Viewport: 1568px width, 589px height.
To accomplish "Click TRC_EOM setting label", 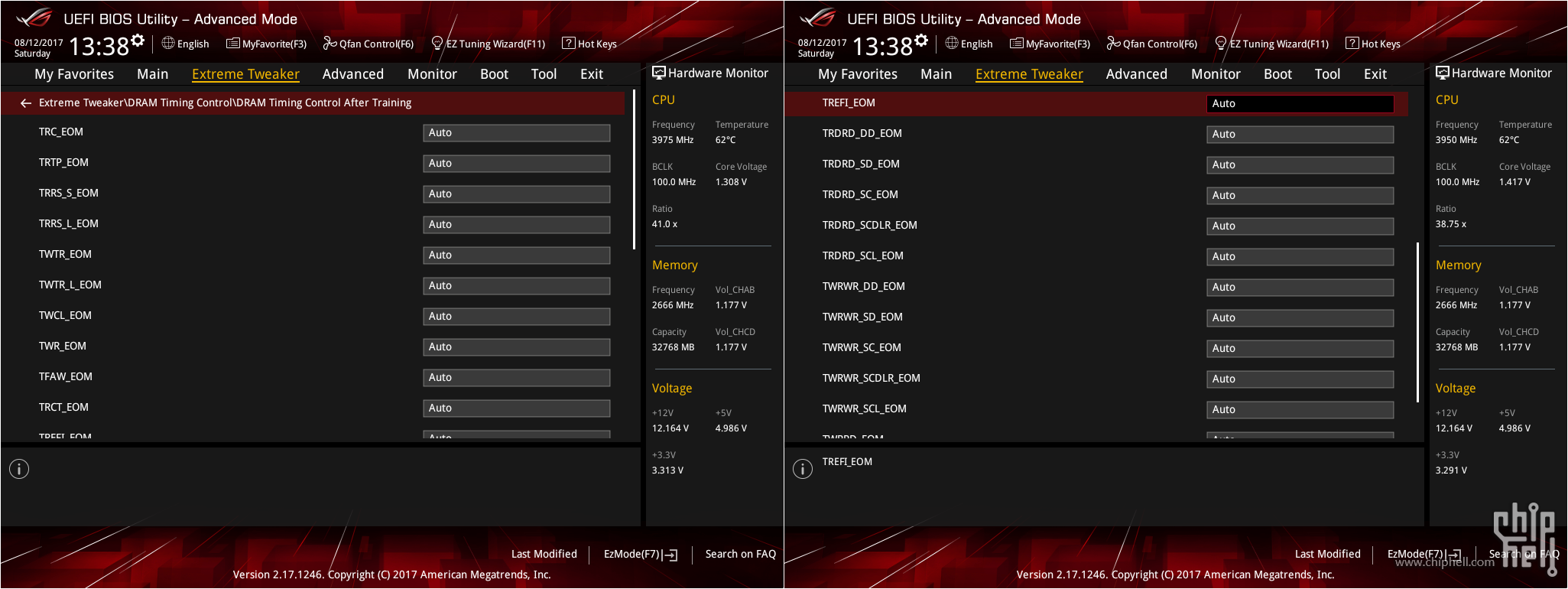I will [x=61, y=132].
